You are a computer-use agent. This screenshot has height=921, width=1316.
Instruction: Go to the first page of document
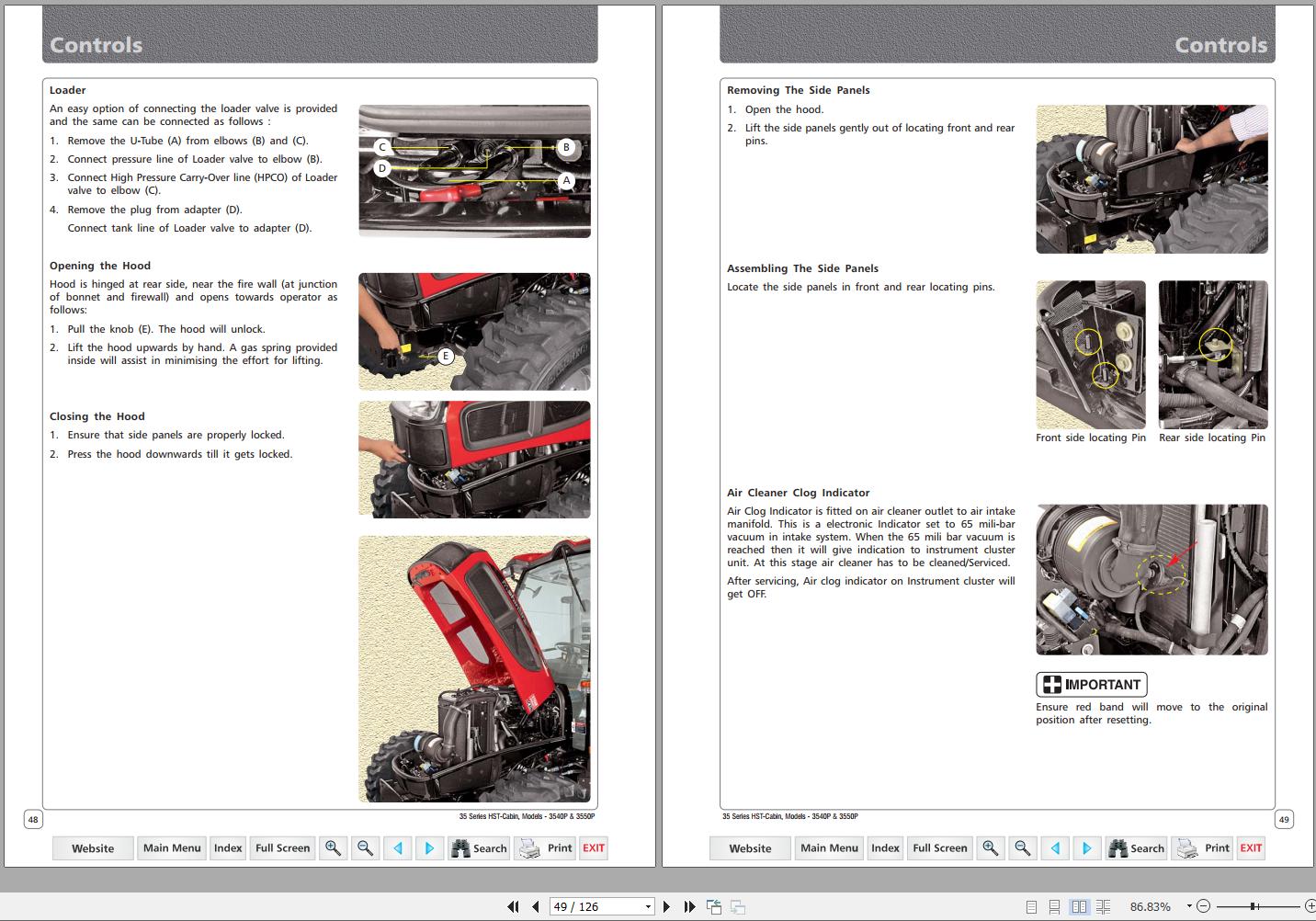coord(513,906)
